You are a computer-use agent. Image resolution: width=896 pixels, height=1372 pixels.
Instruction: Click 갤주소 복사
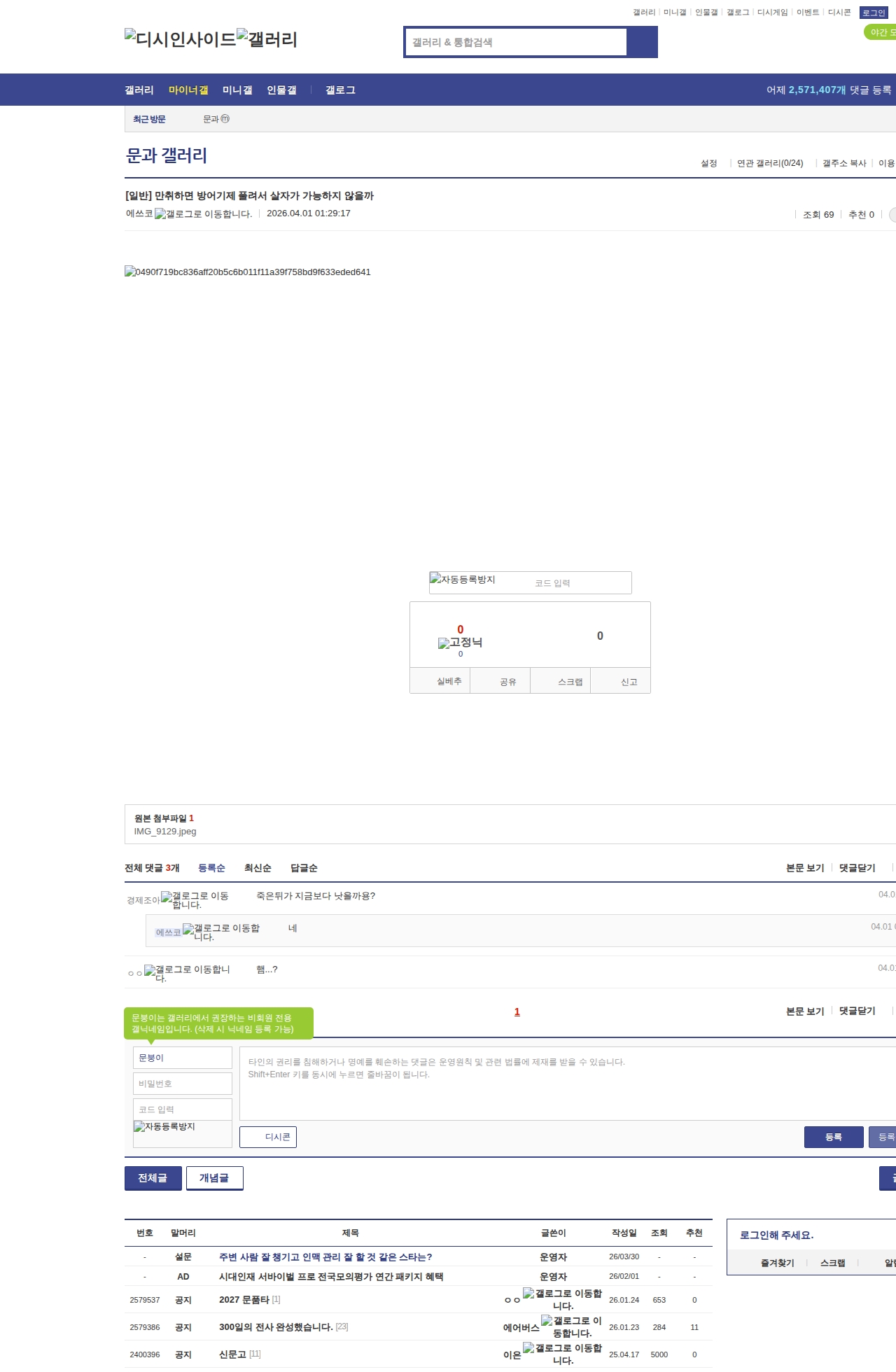[x=844, y=163]
